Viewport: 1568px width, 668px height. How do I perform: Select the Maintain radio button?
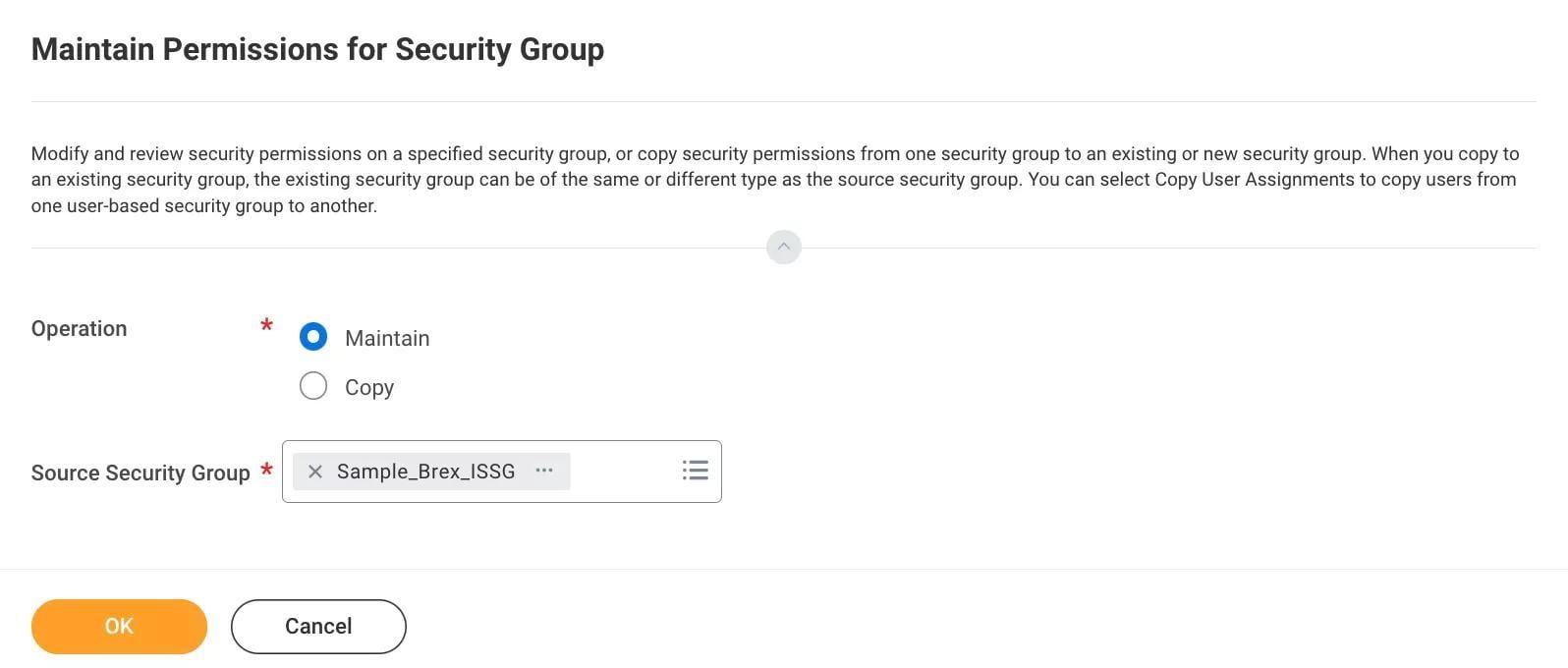pyautogui.click(x=313, y=337)
